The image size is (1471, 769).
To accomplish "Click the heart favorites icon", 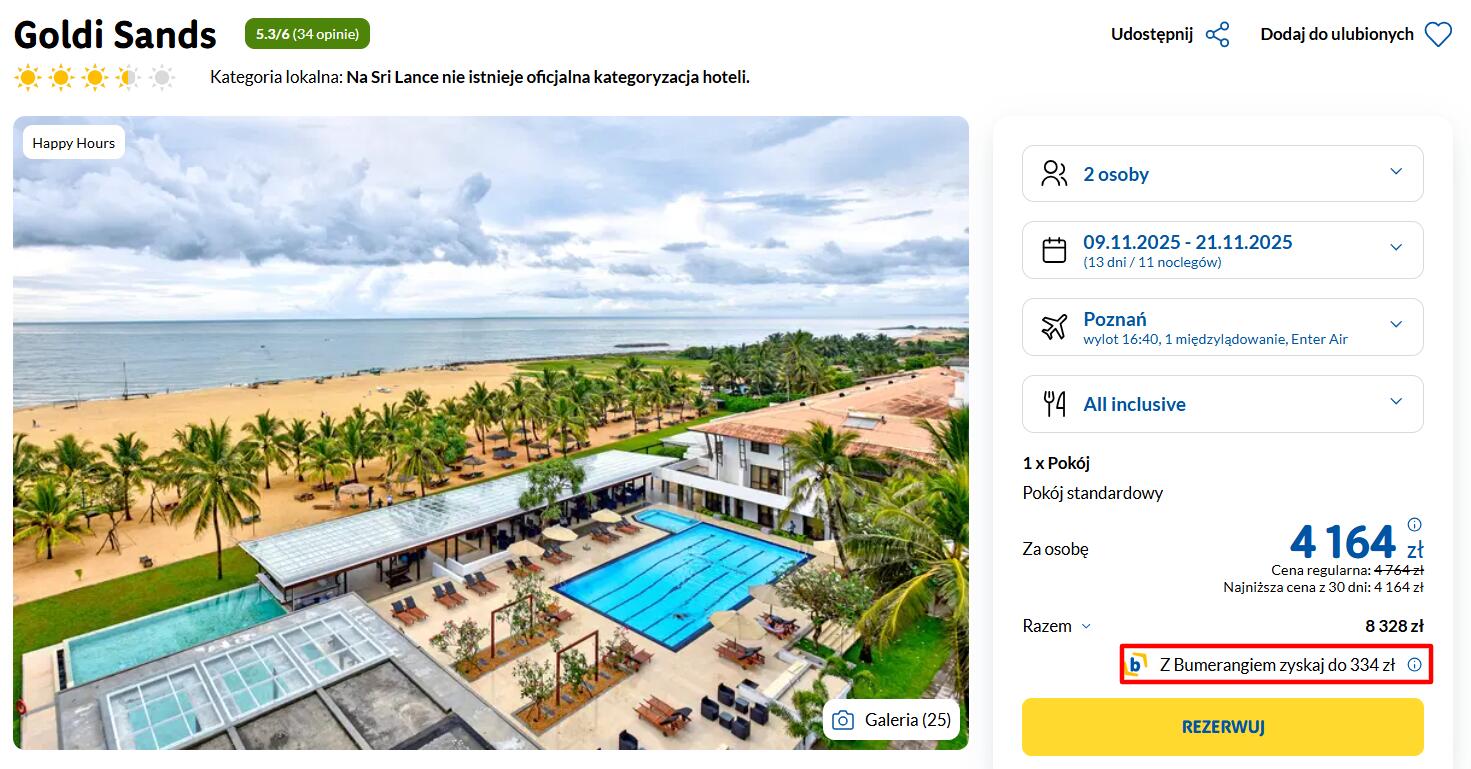I will [1438, 34].
